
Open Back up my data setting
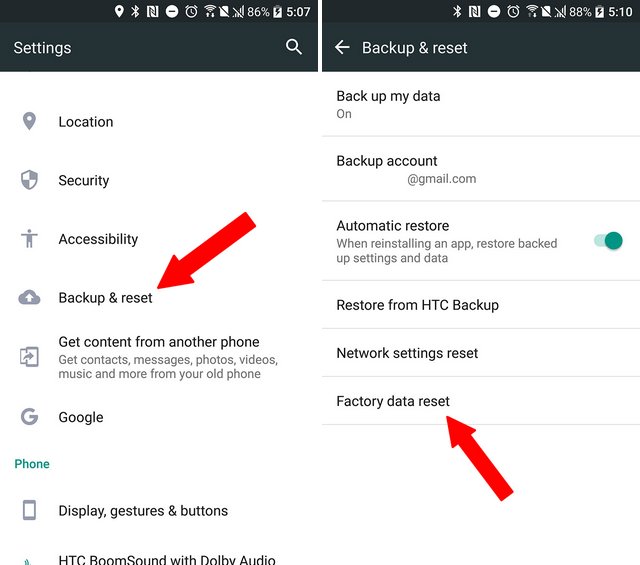click(x=481, y=104)
